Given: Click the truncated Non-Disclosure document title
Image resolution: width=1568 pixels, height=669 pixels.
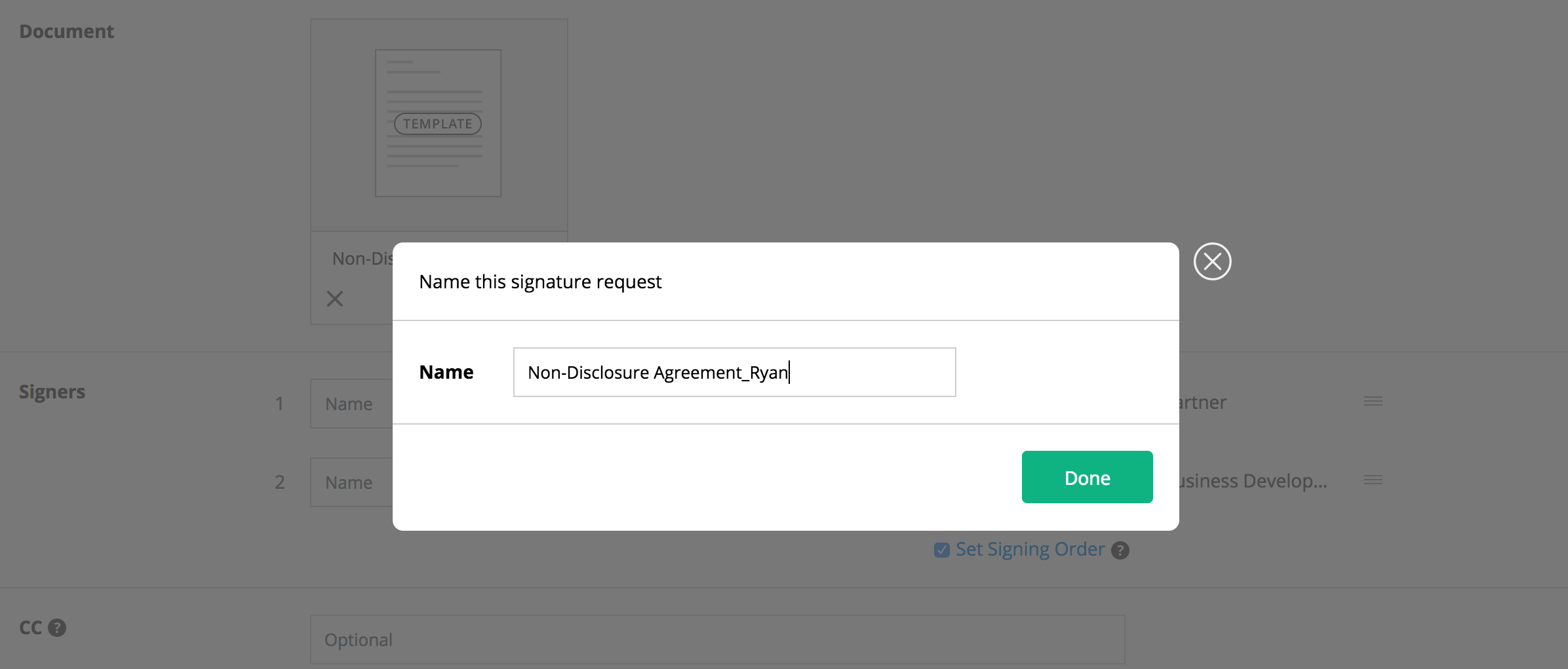Looking at the screenshot, I should (x=364, y=258).
